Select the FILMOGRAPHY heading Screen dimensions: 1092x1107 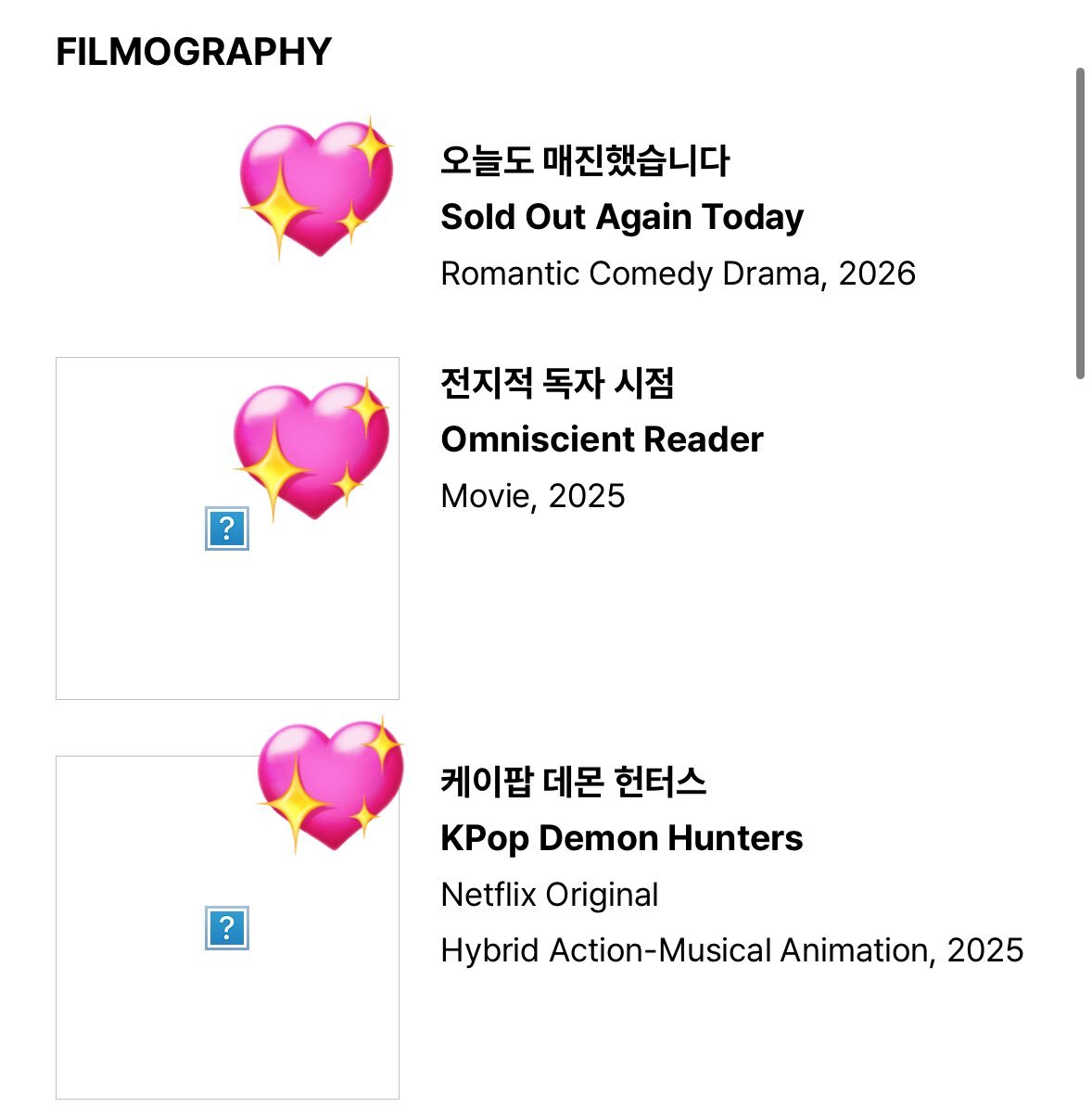[194, 52]
